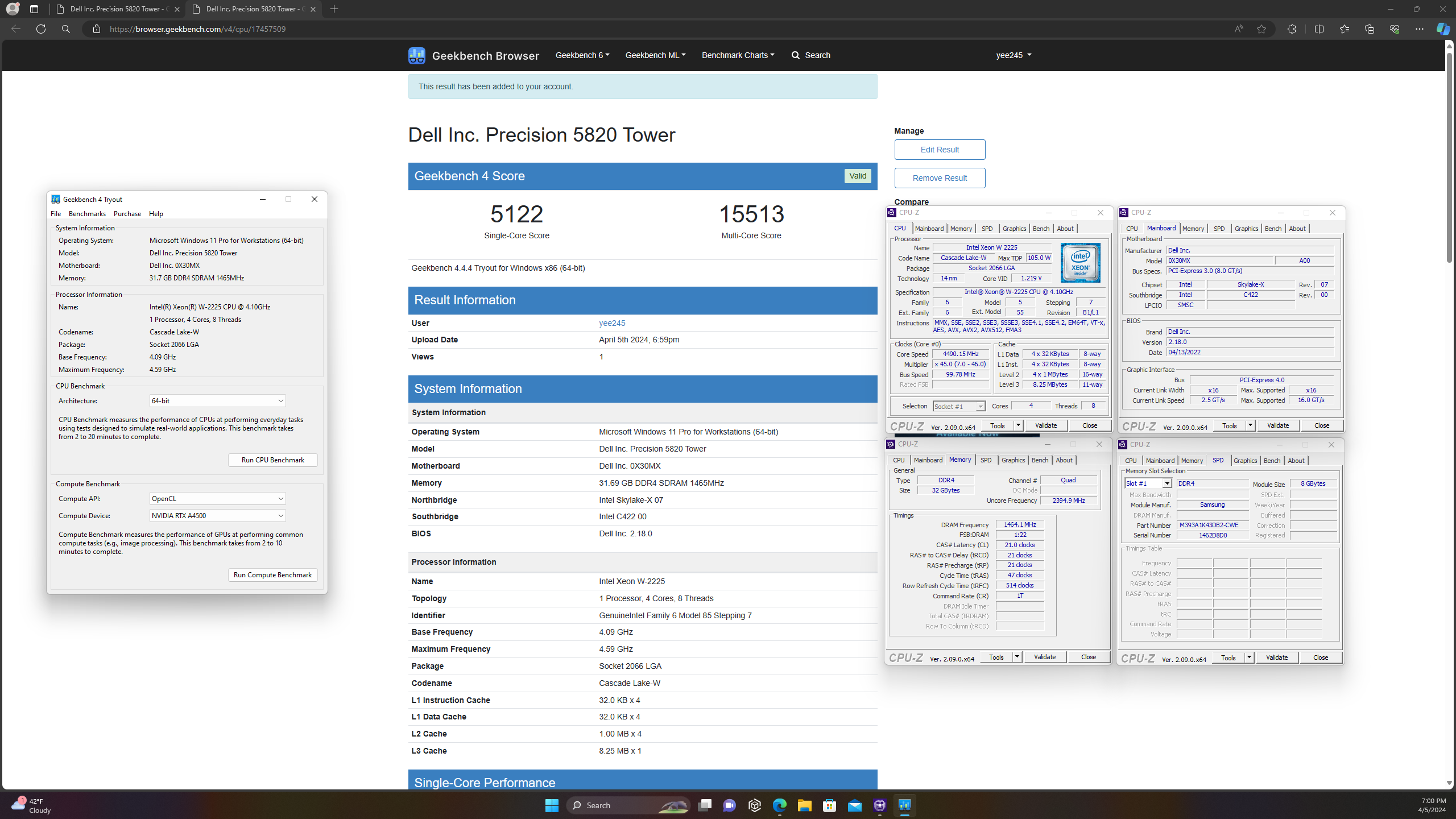Open the Geekbench ML nav dropdown

click(x=655, y=55)
